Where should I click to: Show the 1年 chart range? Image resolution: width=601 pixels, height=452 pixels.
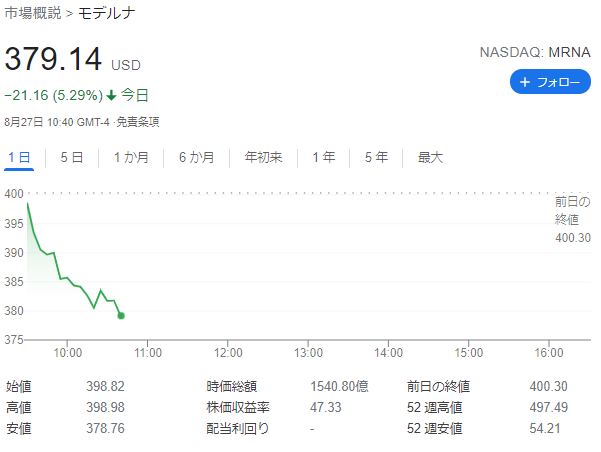[x=323, y=158]
